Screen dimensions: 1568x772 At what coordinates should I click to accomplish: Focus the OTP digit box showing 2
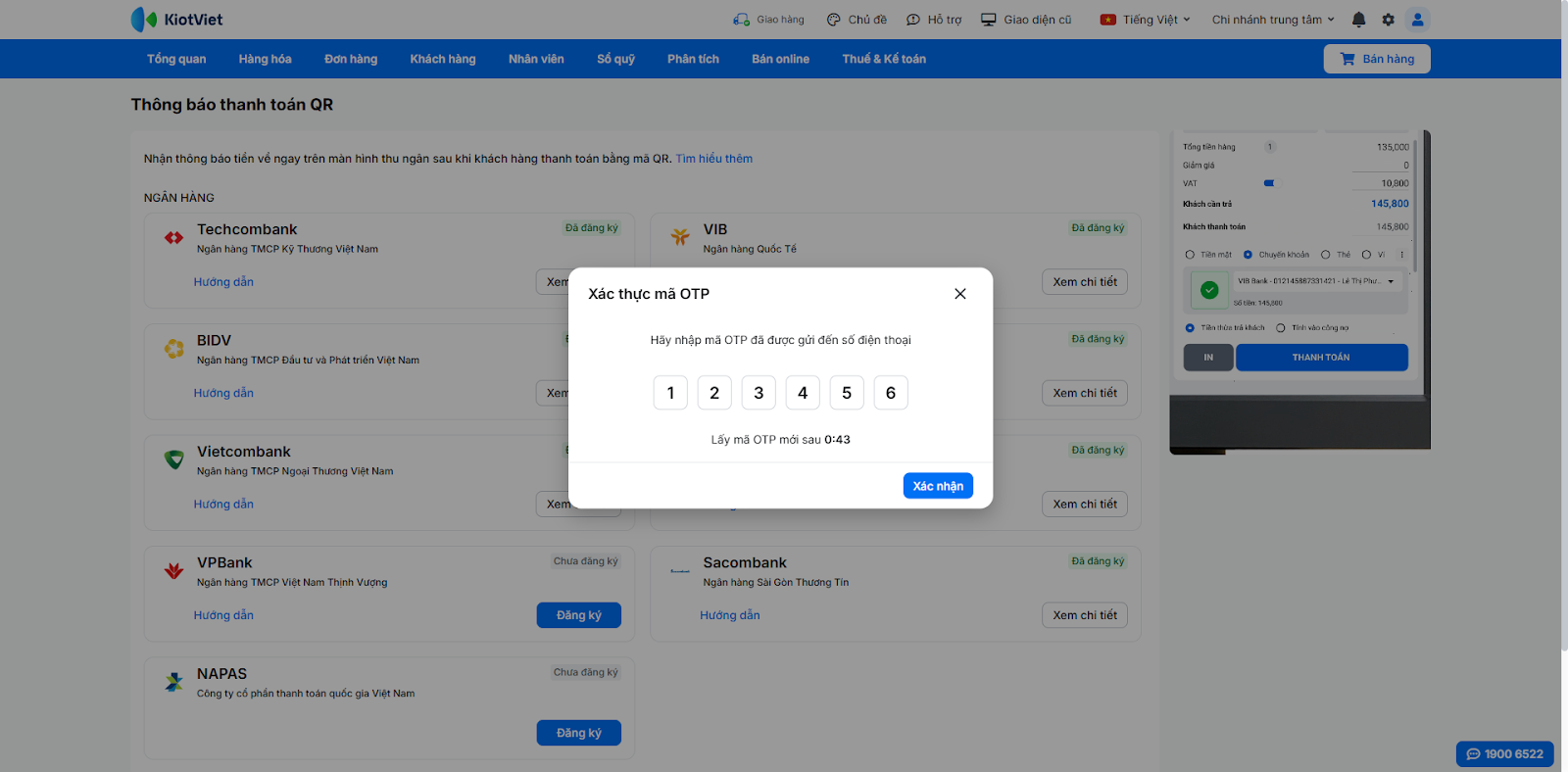[x=714, y=393]
